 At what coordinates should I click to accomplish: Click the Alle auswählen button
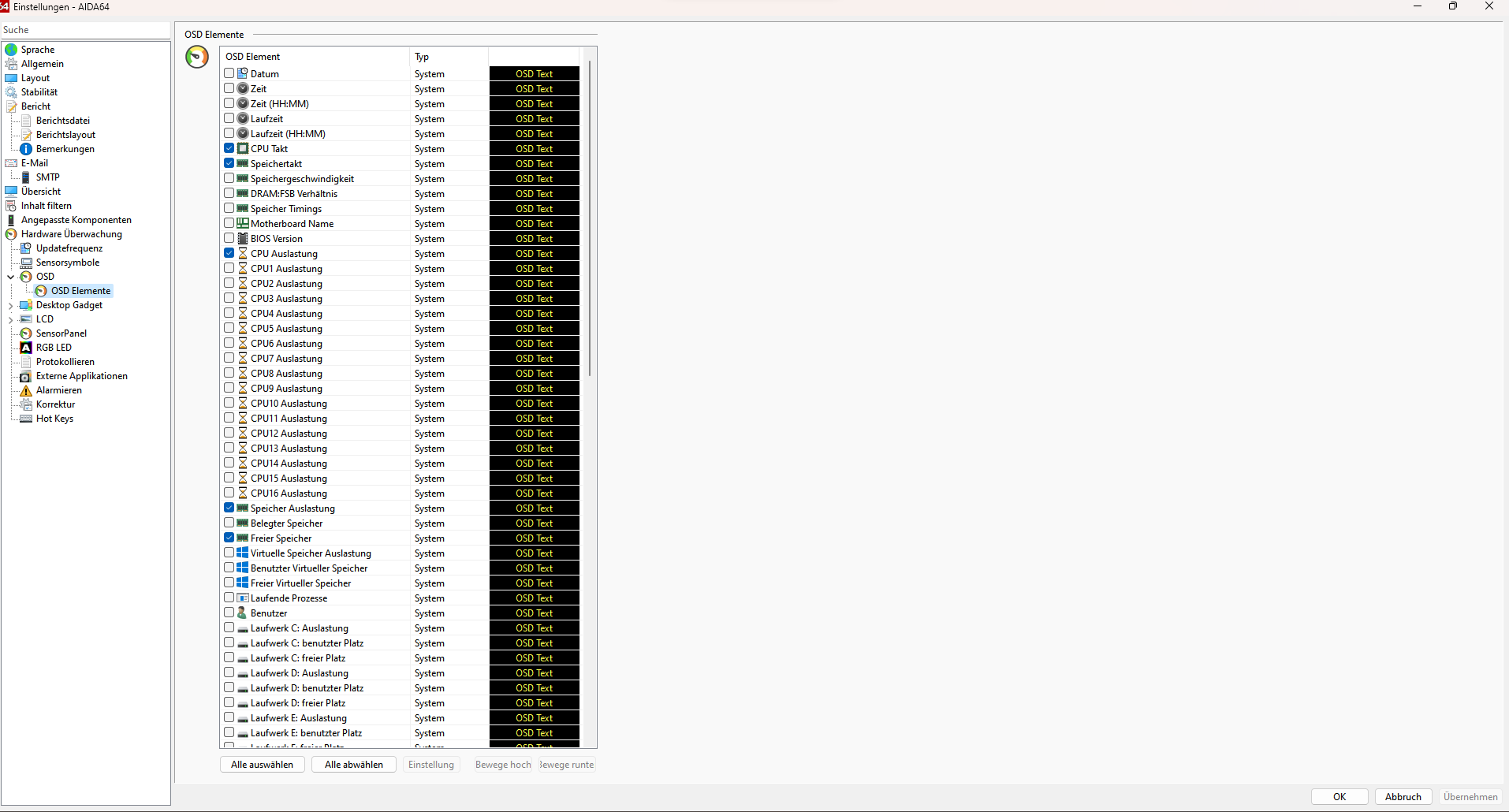(x=263, y=765)
